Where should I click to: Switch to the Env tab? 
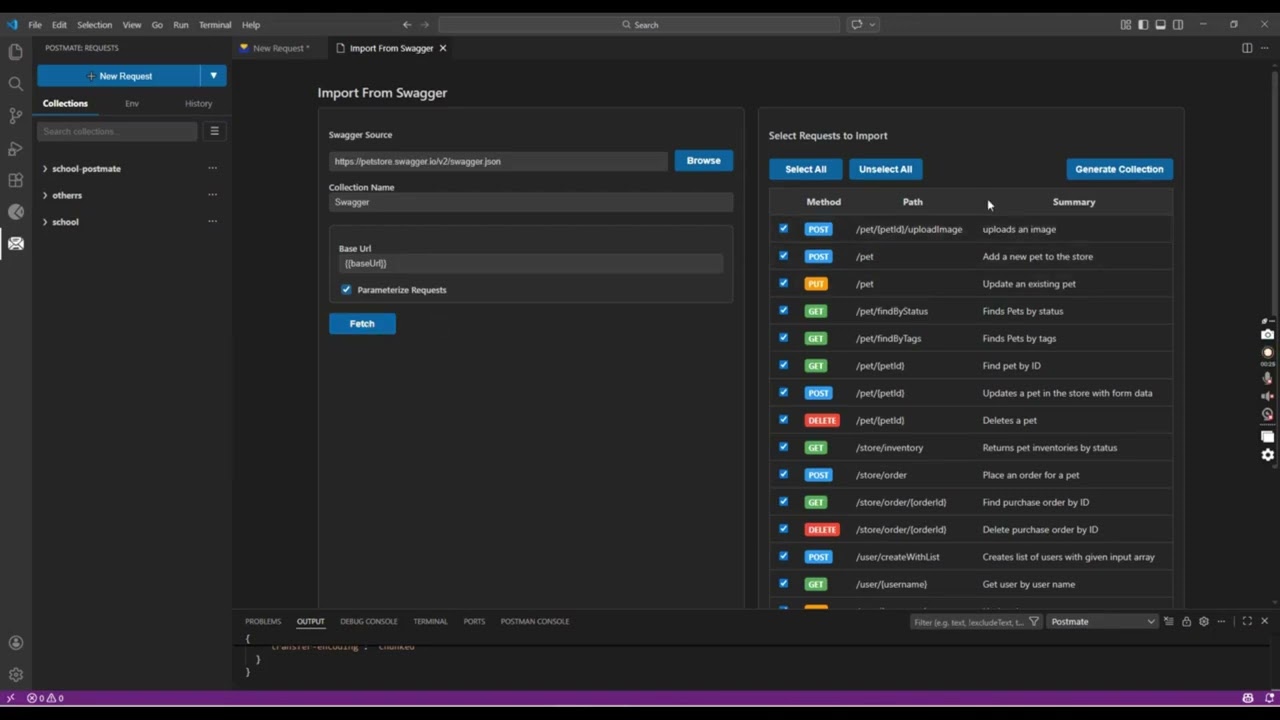[132, 103]
